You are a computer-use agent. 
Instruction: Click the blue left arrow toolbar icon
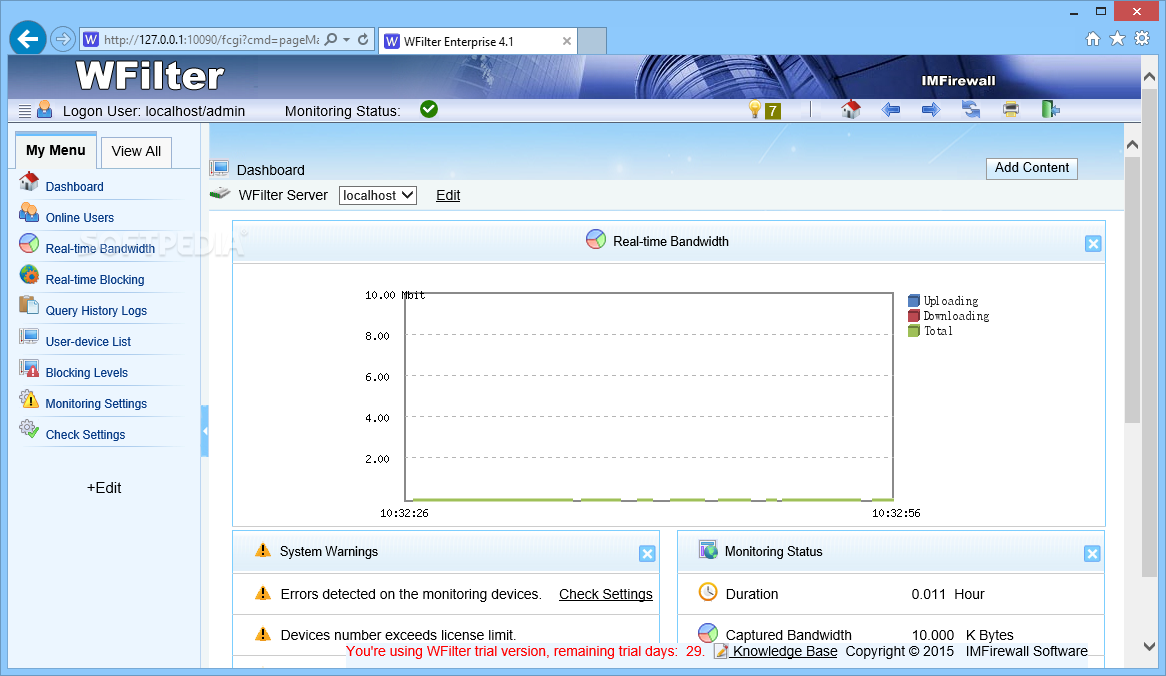891,110
